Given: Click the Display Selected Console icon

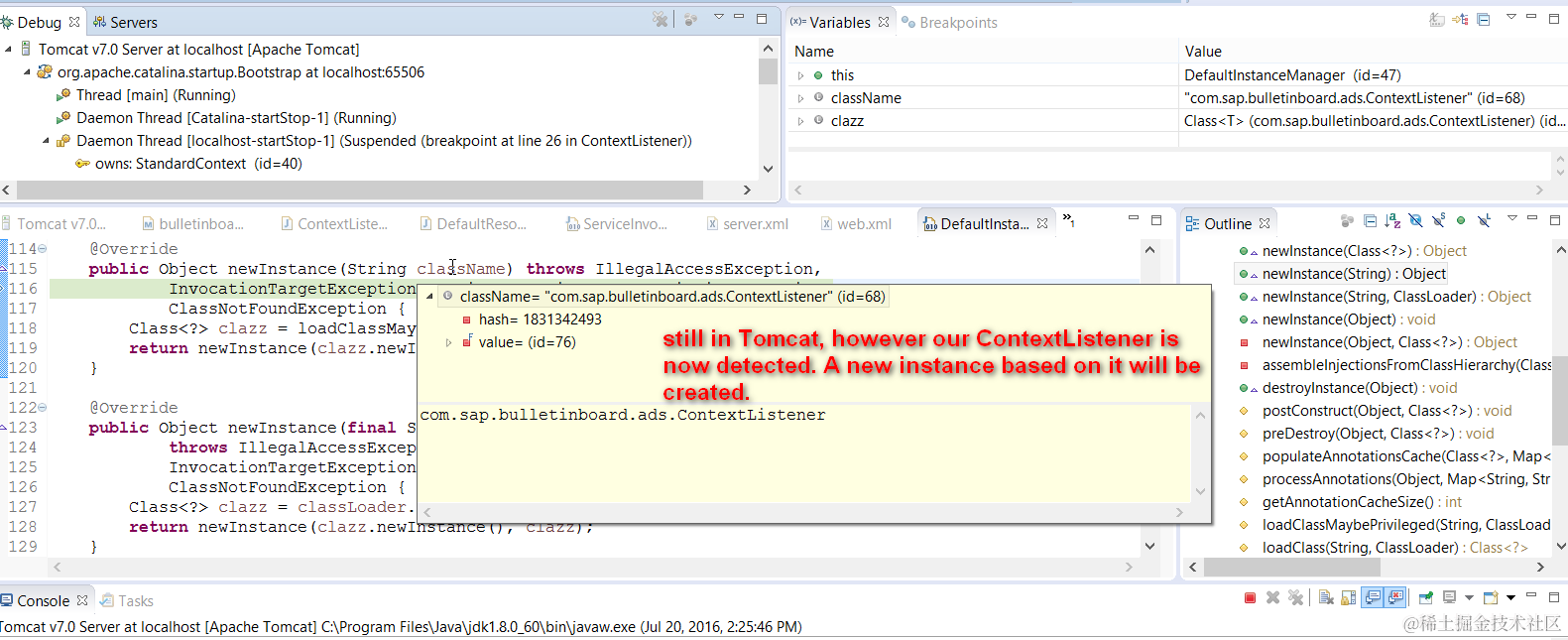Looking at the screenshot, I should (1449, 597).
